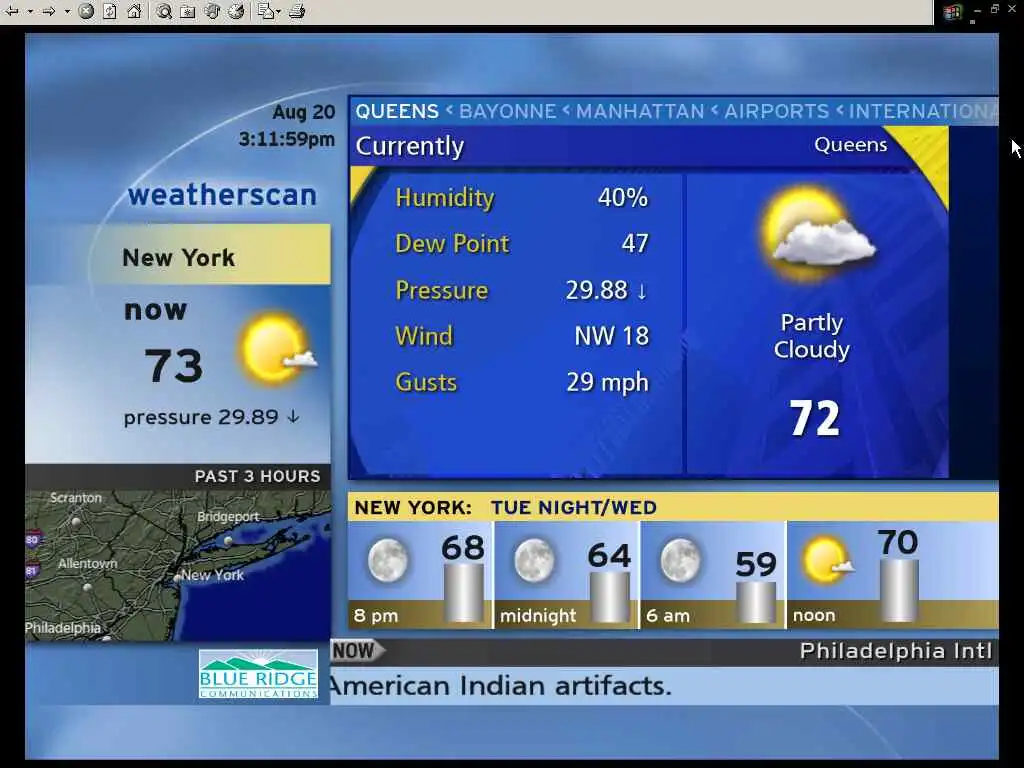This screenshot has width=1024, height=768.
Task: Open the Forward button history dropdown
Action: point(67,11)
